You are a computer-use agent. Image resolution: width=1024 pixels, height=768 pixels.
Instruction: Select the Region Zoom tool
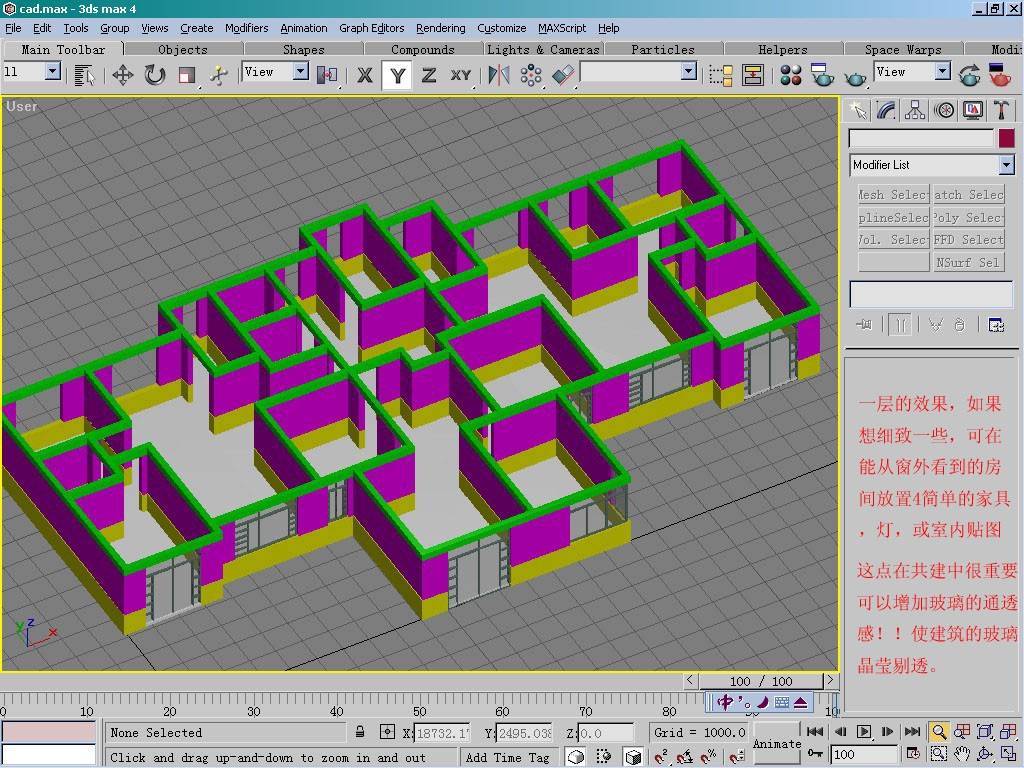(x=938, y=754)
